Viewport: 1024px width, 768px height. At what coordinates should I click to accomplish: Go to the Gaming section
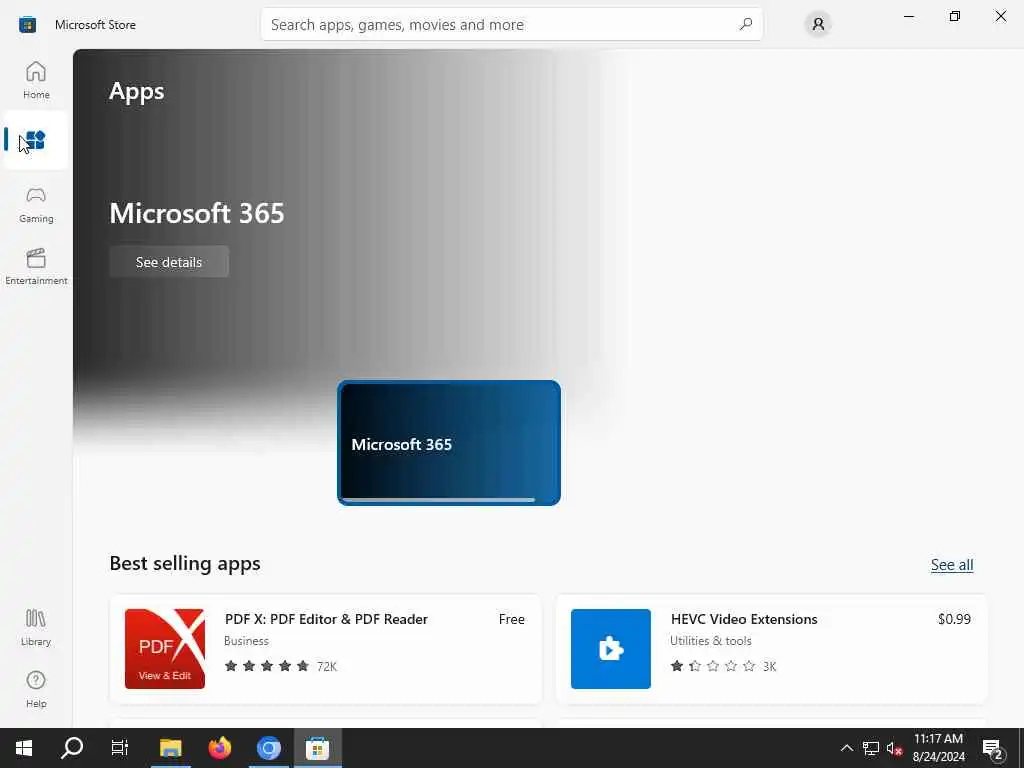36,204
